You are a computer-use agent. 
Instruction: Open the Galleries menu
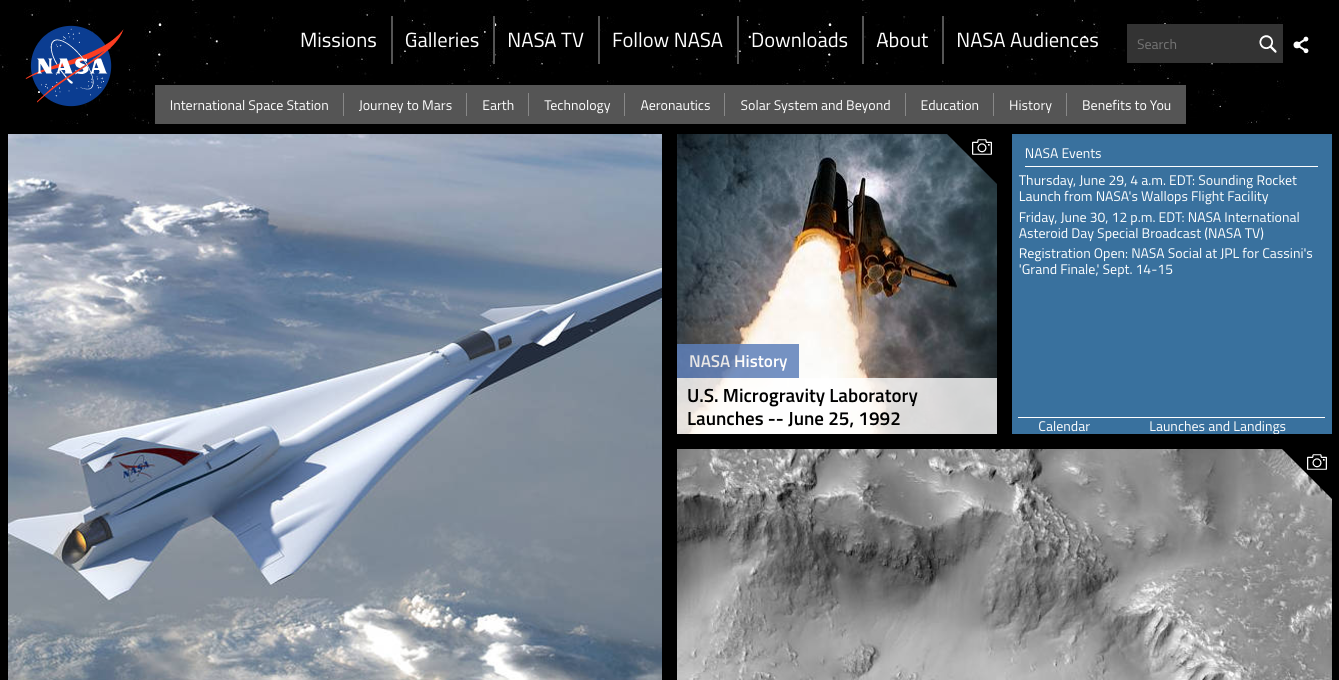(442, 40)
